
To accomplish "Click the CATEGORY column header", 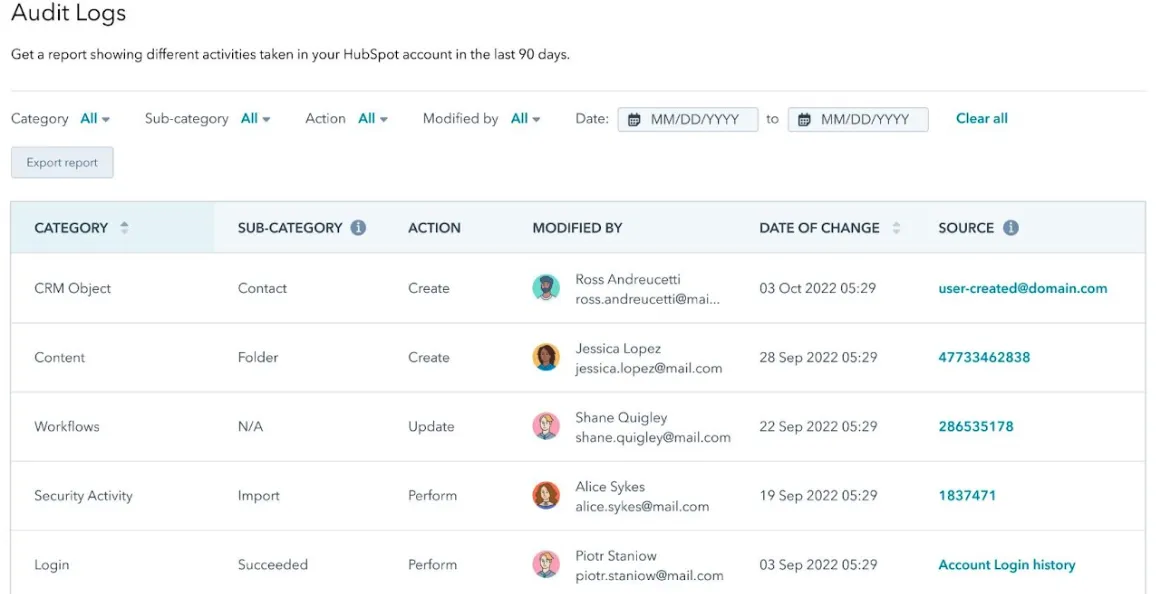I will [x=71, y=228].
